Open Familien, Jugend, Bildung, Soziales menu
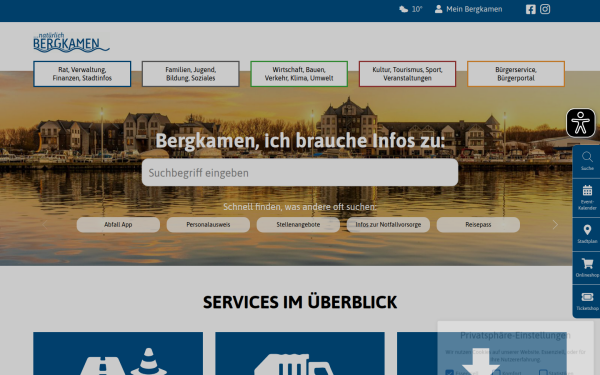The height and width of the screenshot is (375, 600). (191, 74)
